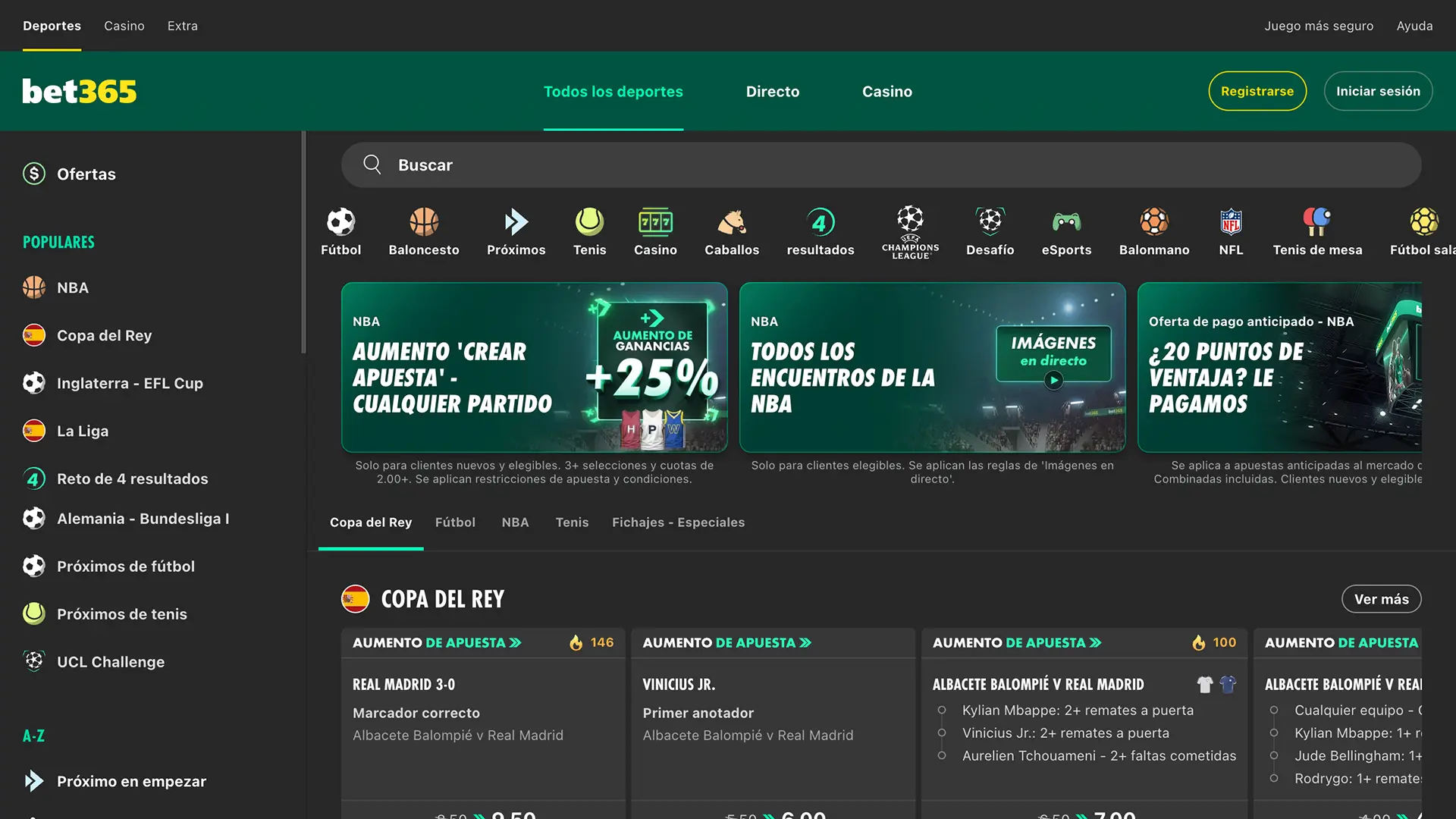The image size is (1456, 819).
Task: Open Ofertas via the dollar icon
Action: (33, 174)
